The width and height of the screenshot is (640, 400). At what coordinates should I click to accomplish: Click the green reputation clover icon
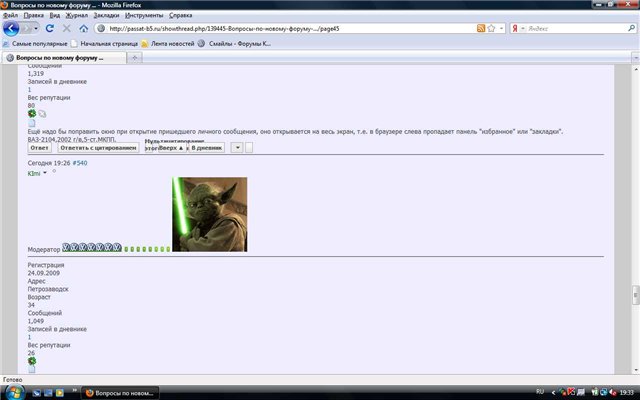[x=32, y=114]
